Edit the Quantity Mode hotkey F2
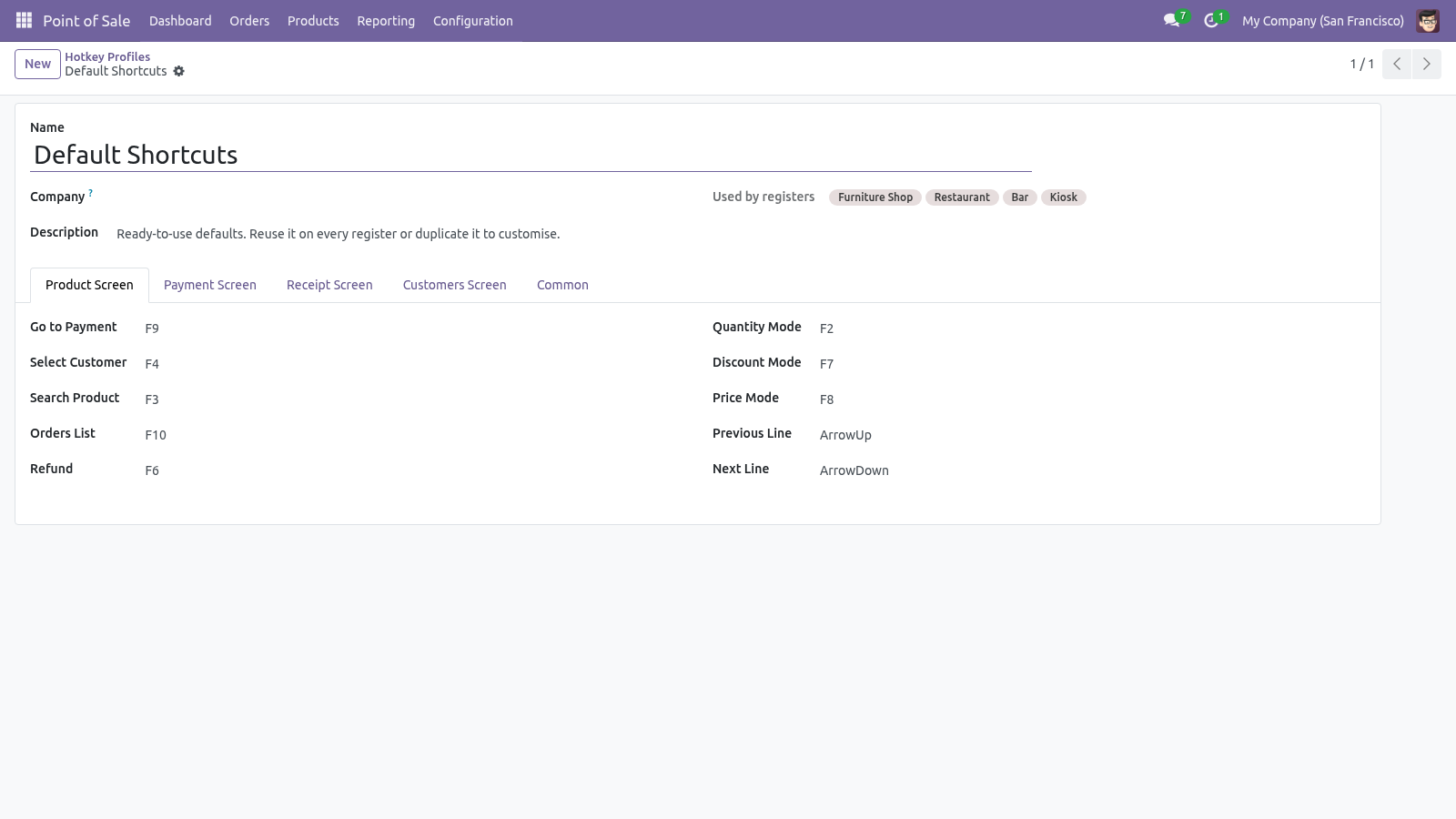The width and height of the screenshot is (1456, 819). tap(1092, 328)
